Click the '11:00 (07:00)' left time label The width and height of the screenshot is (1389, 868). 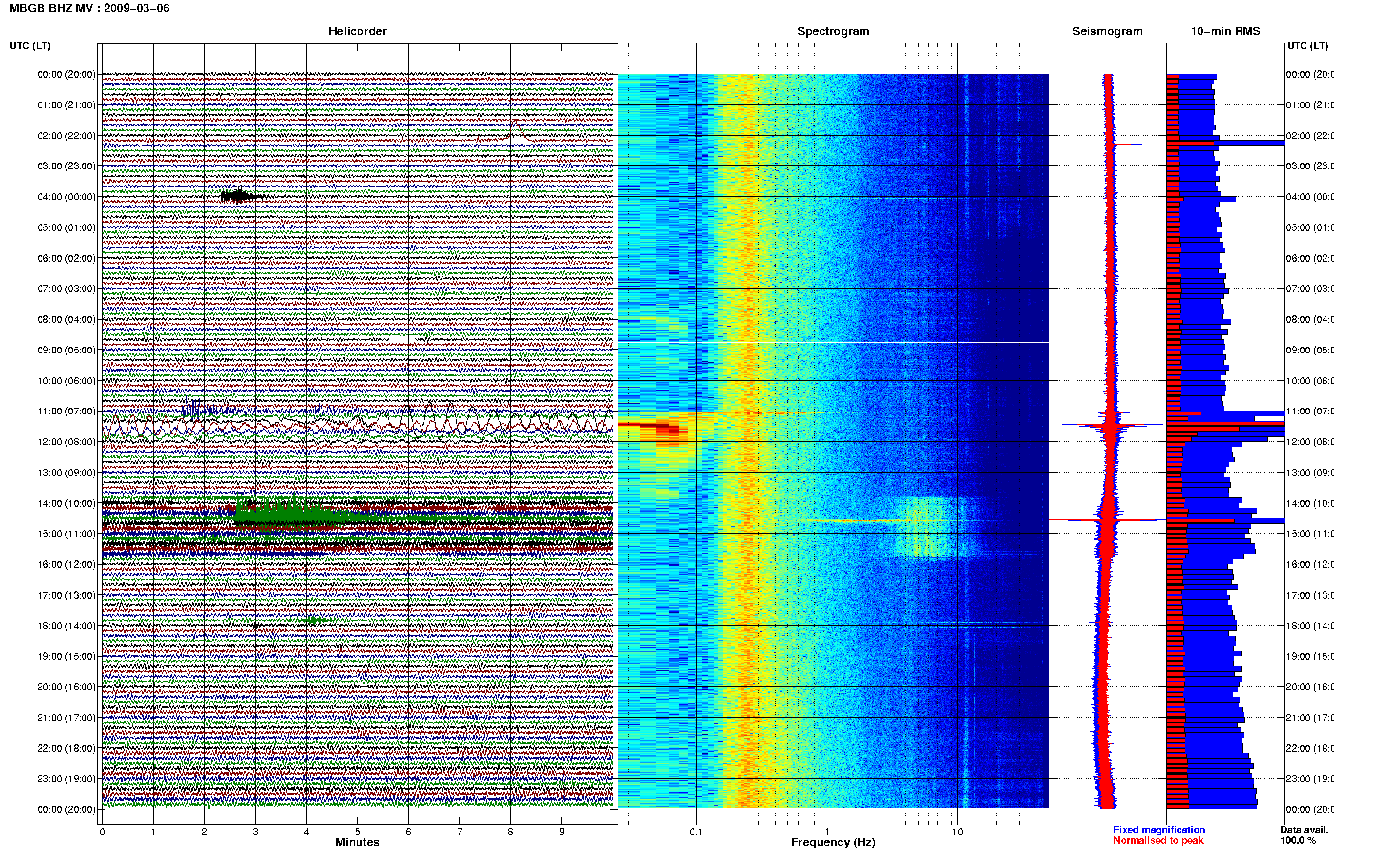click(66, 411)
